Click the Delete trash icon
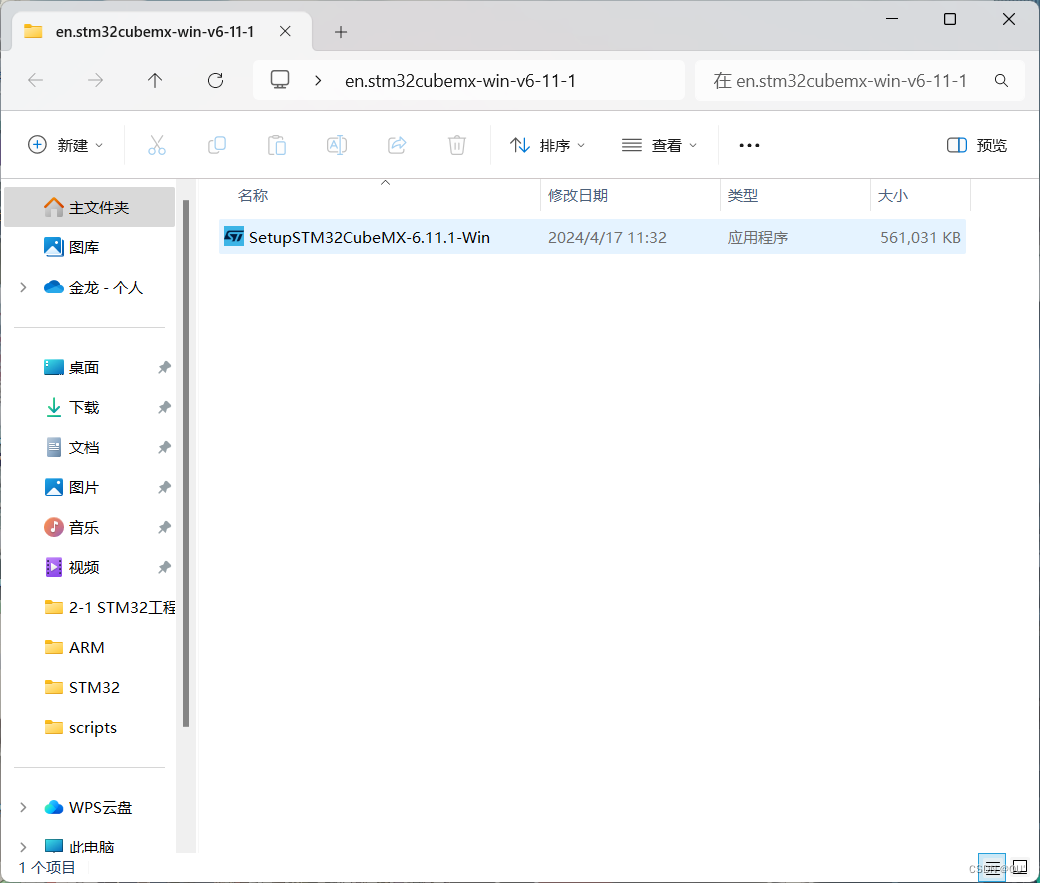 coord(456,145)
